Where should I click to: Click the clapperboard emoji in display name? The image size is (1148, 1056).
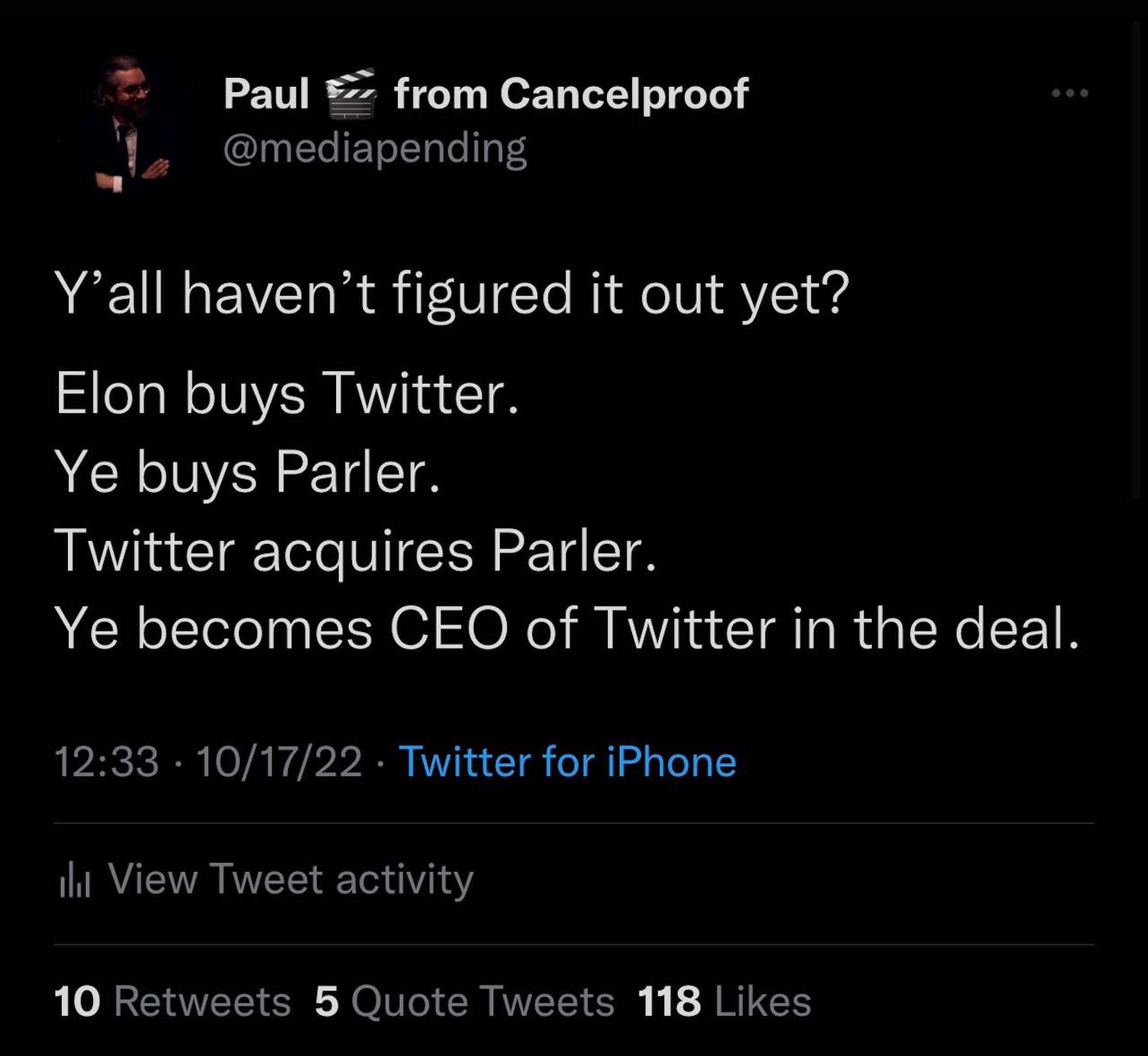coord(351,93)
